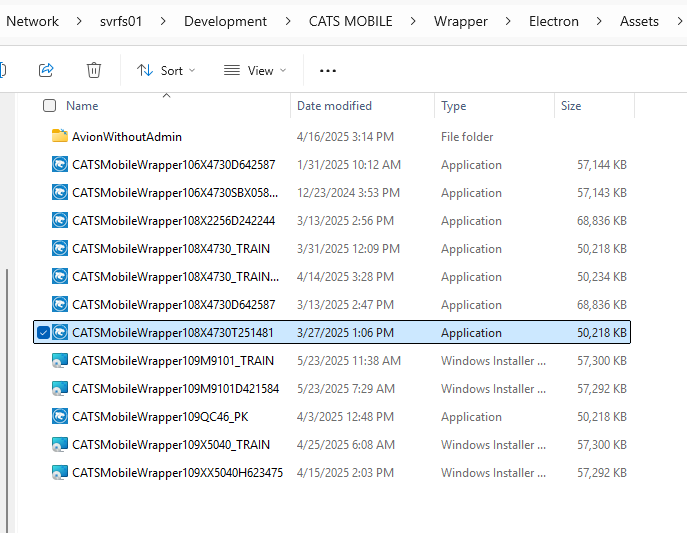Sort by the Type column header
Viewport: 687px width, 533px height.
tap(453, 106)
